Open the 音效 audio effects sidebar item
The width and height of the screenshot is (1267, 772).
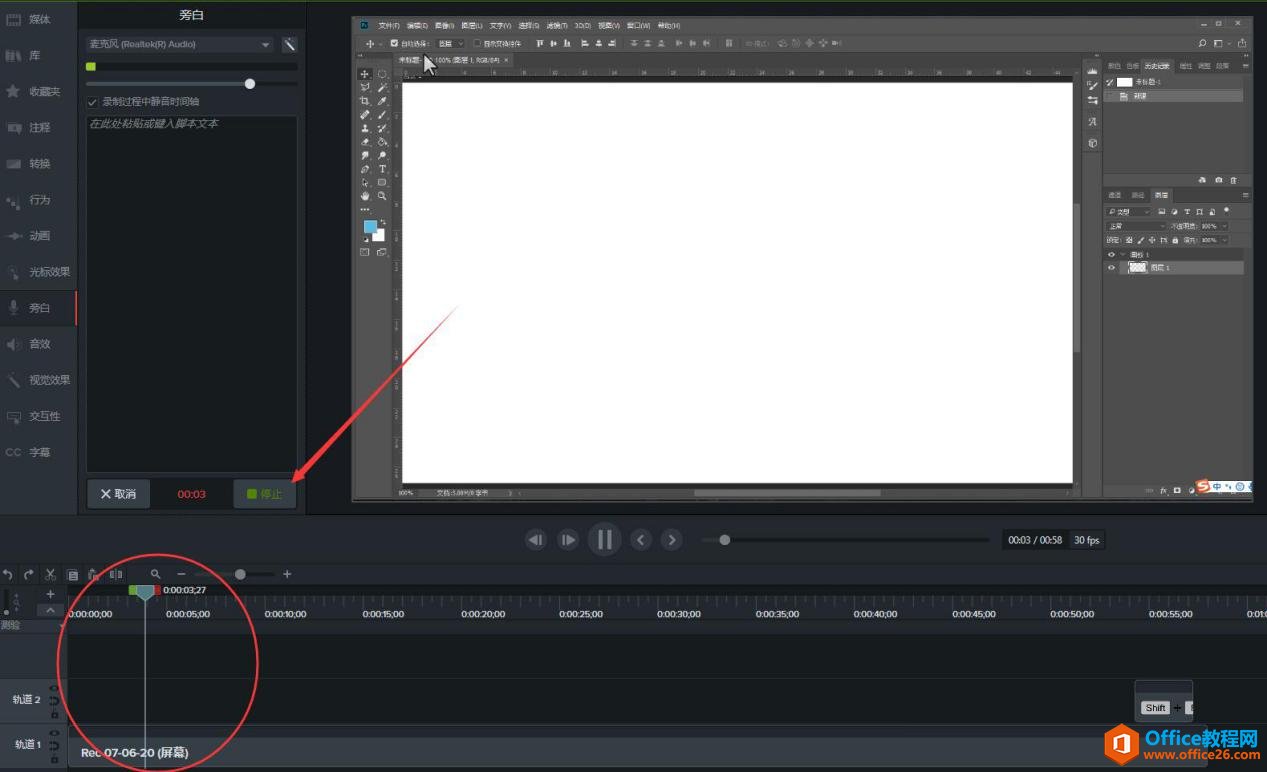[x=38, y=344]
